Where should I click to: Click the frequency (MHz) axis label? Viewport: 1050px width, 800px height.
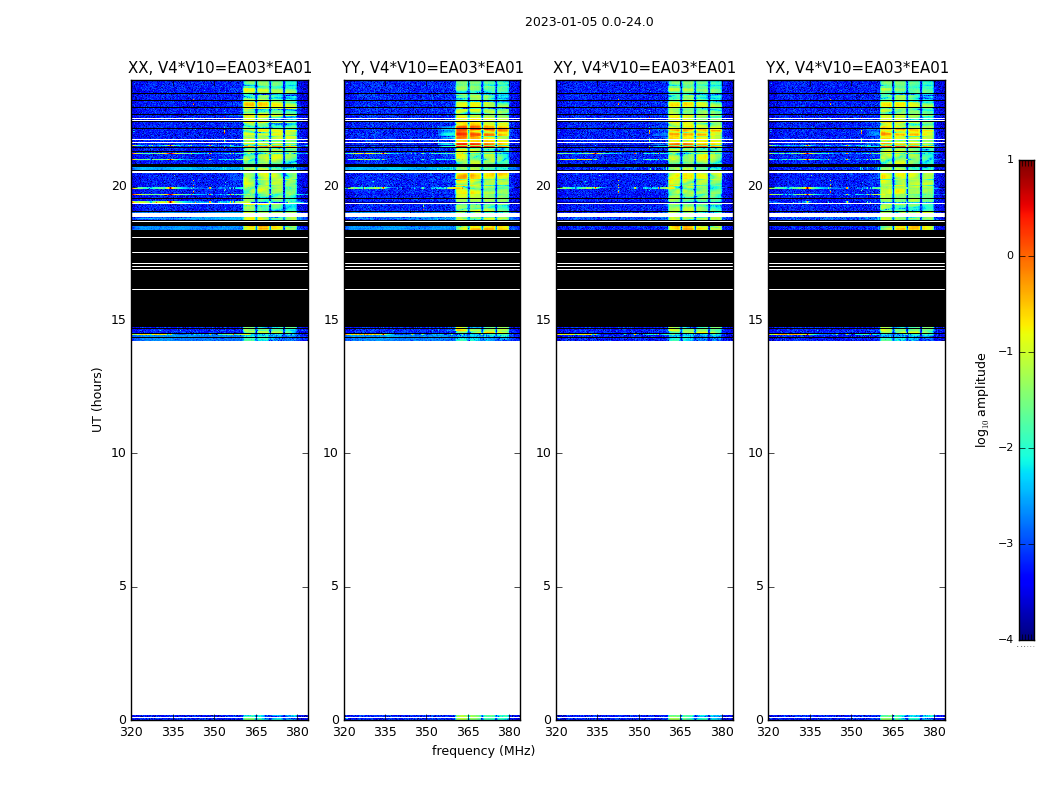coord(483,751)
